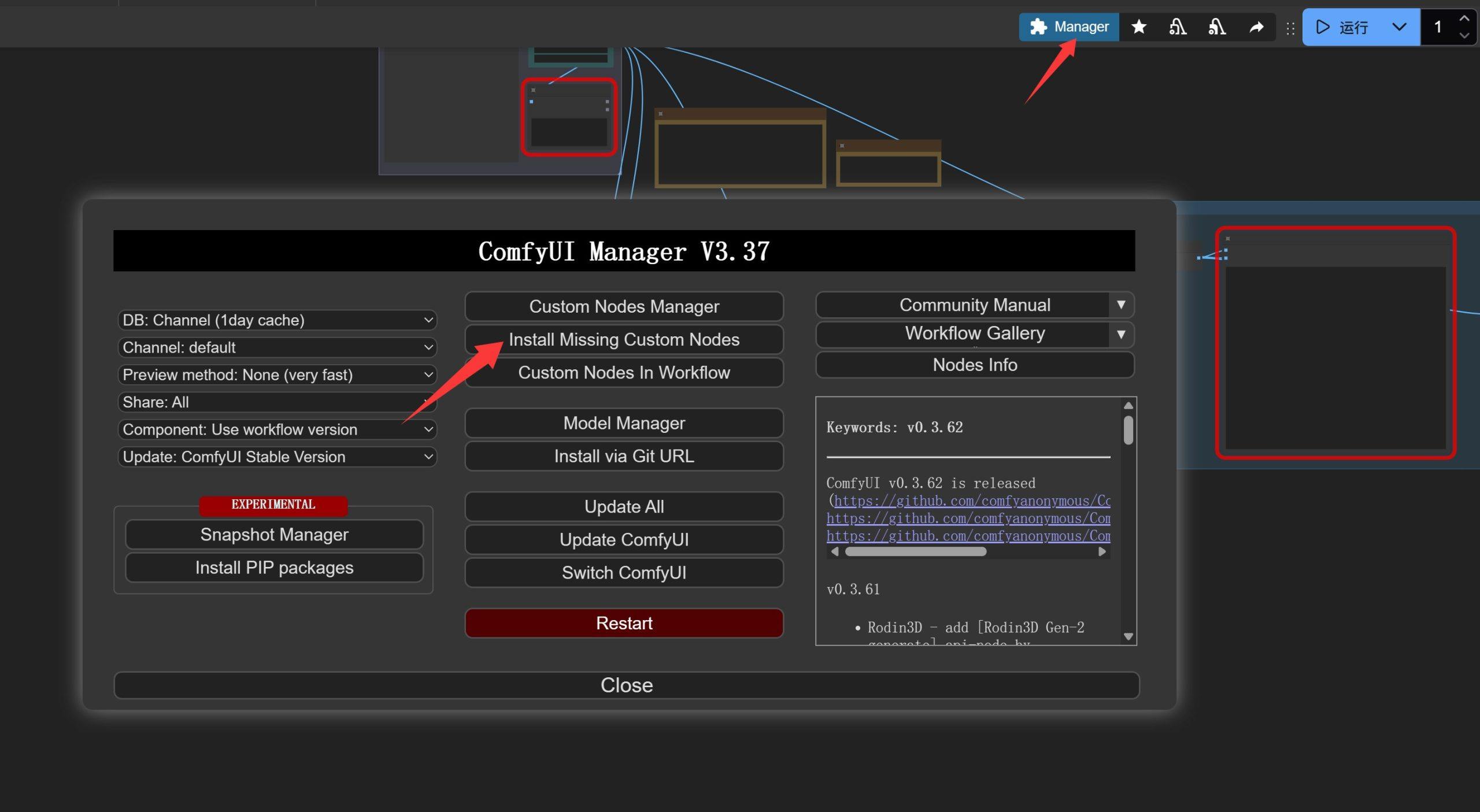
Task: Open the DB Channel cache dropdown
Action: [277, 320]
